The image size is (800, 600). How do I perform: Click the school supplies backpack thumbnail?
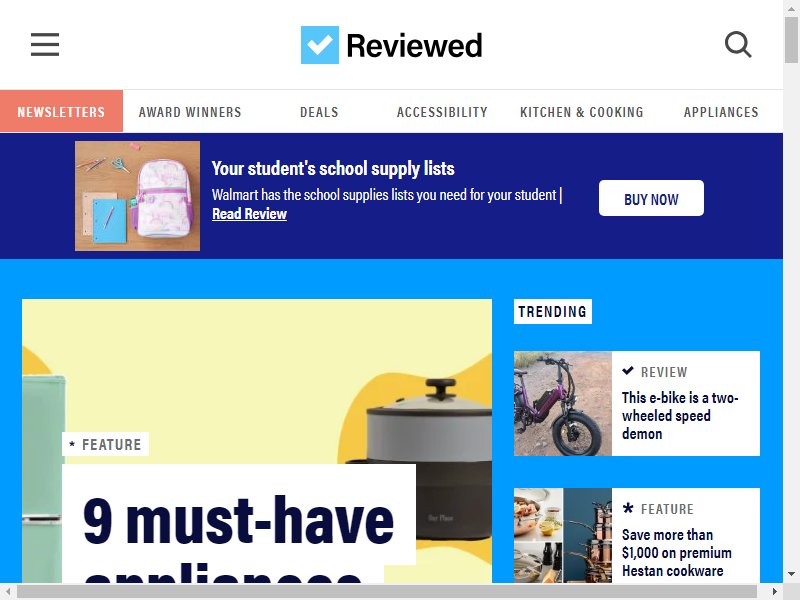[x=137, y=196]
